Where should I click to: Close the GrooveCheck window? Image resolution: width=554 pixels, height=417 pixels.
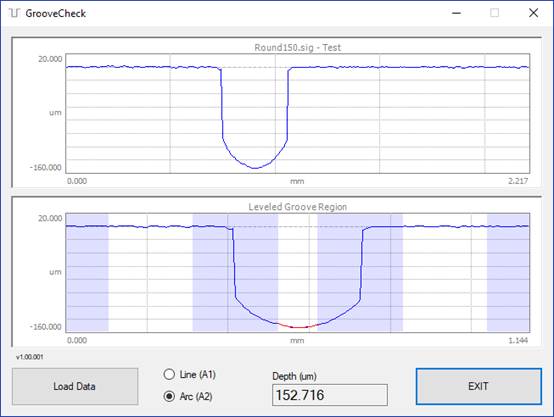click(x=533, y=13)
